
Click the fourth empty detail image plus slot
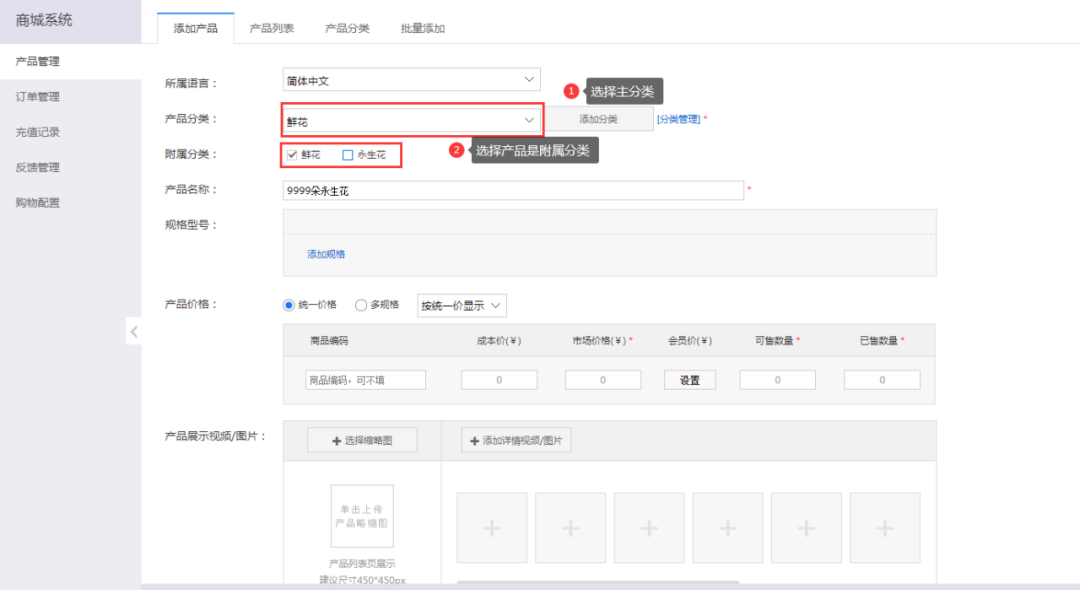tap(727, 528)
